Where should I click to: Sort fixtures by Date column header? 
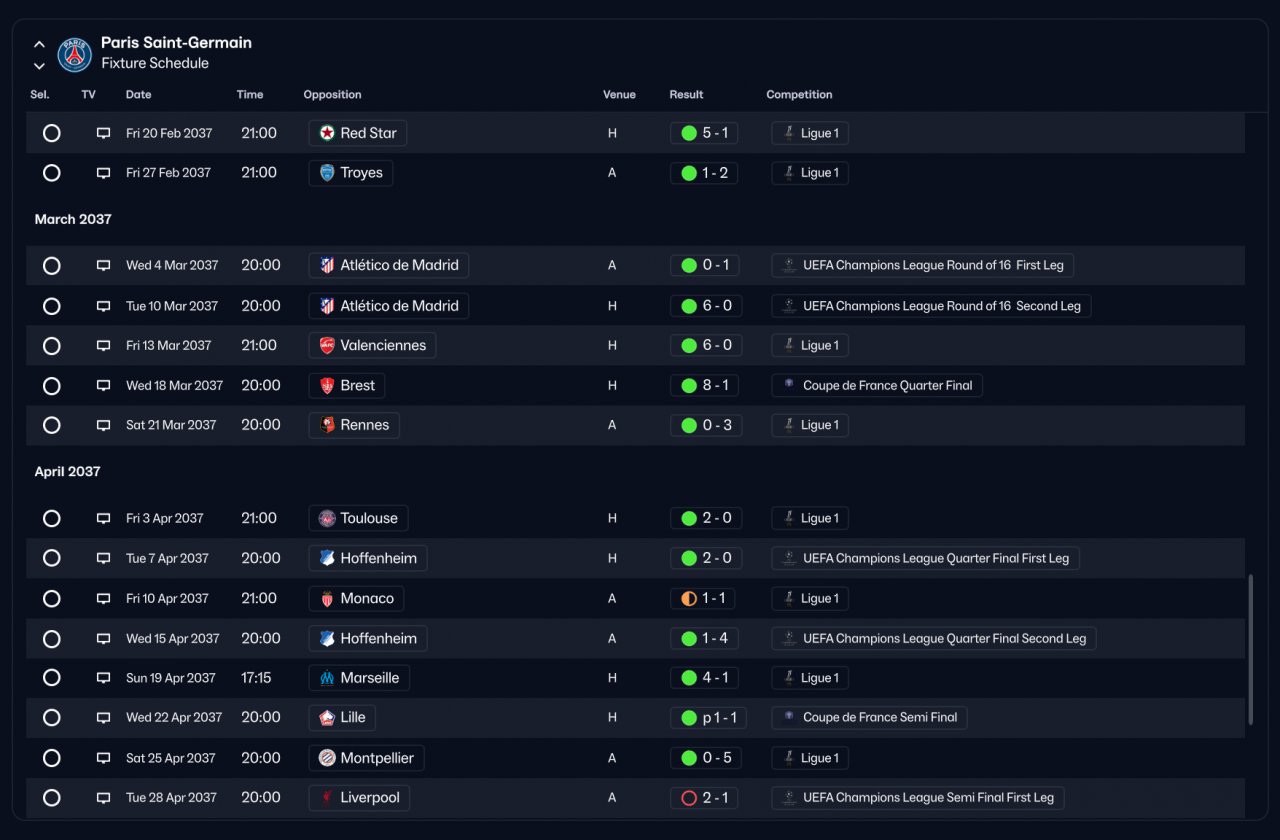(139, 95)
